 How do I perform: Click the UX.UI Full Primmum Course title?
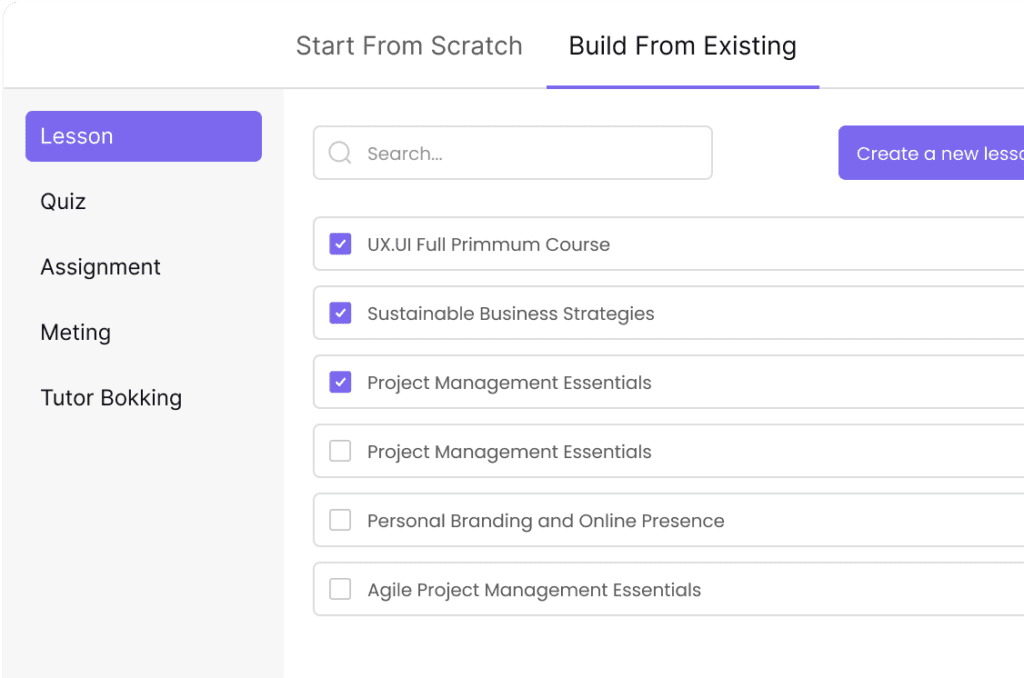pyautogui.click(x=488, y=245)
